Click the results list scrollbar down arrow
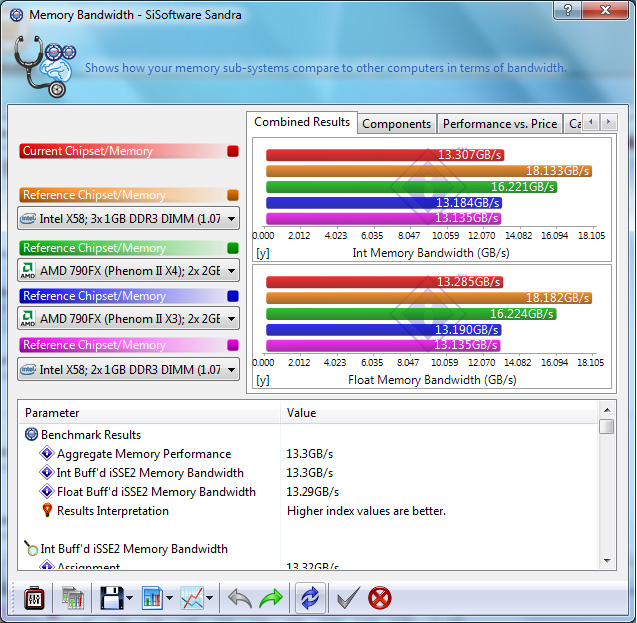 (x=607, y=561)
